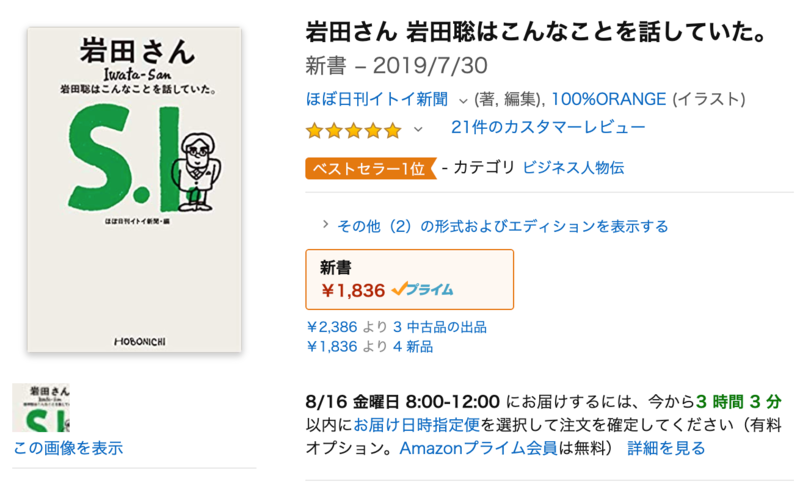This screenshot has height=487, width=800.
Task: Select the 新書 ¥1,836 format box
Action: click(x=409, y=279)
